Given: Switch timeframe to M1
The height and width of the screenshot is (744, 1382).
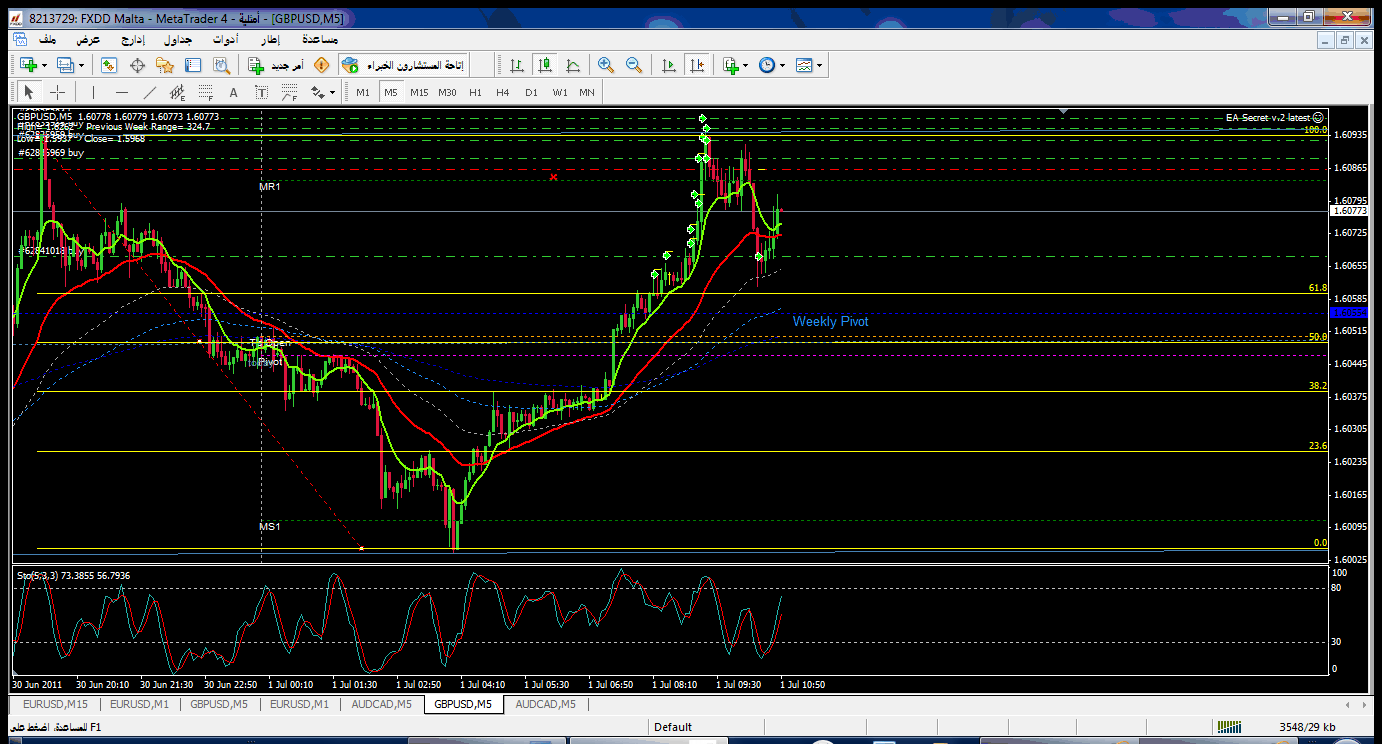Looking at the screenshot, I should coord(363,92).
